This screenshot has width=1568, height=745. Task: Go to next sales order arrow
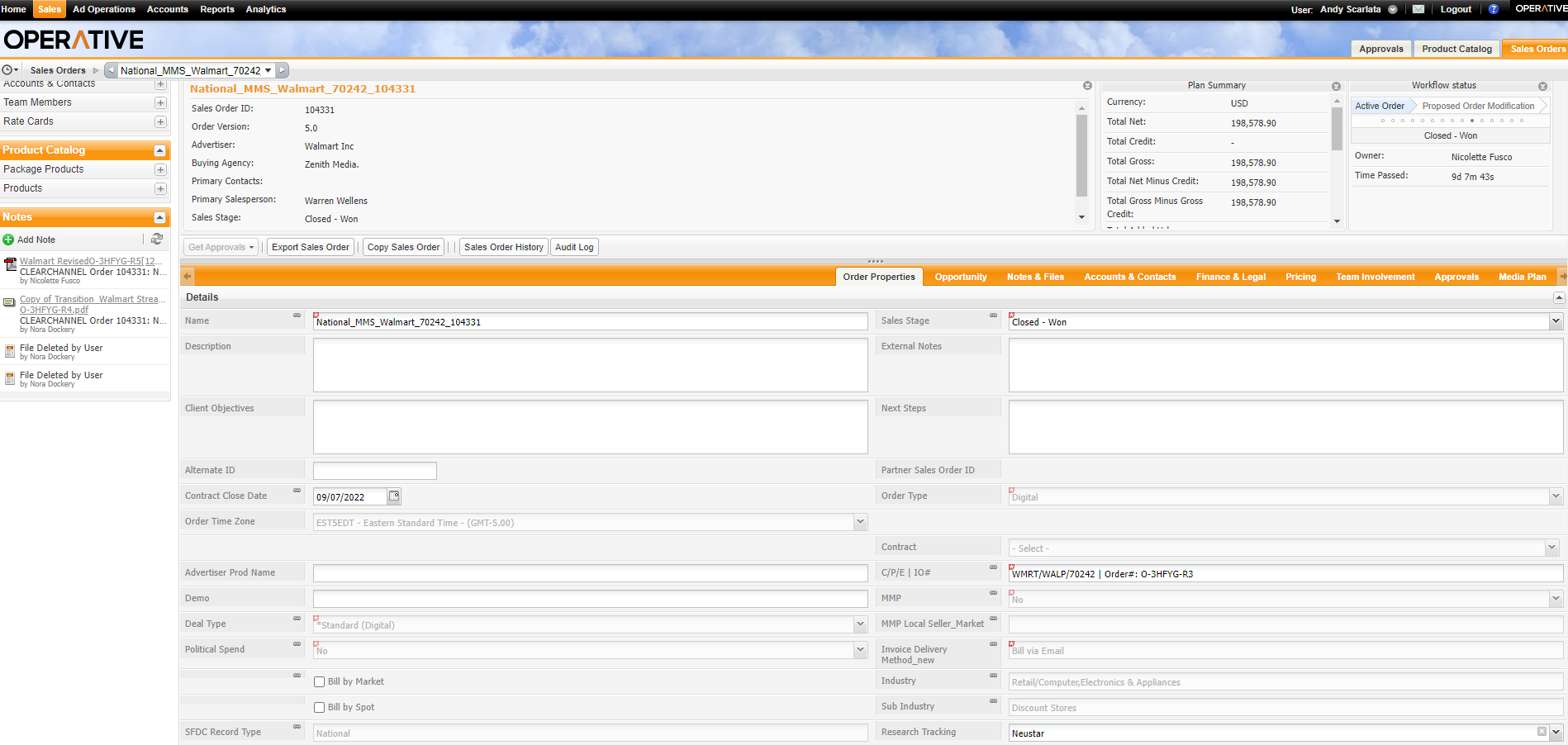283,70
